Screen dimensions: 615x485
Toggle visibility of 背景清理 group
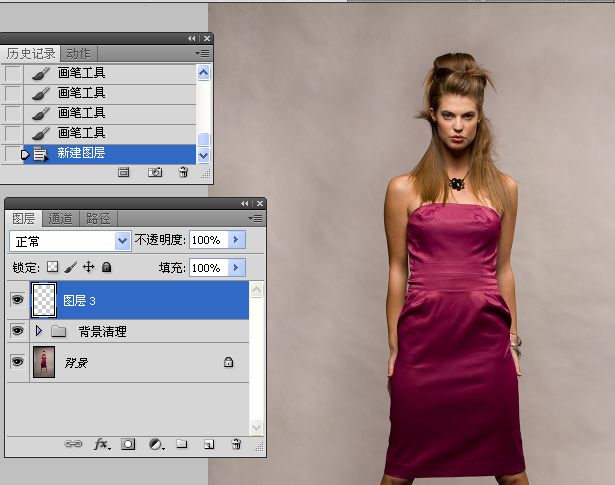pos(17,331)
